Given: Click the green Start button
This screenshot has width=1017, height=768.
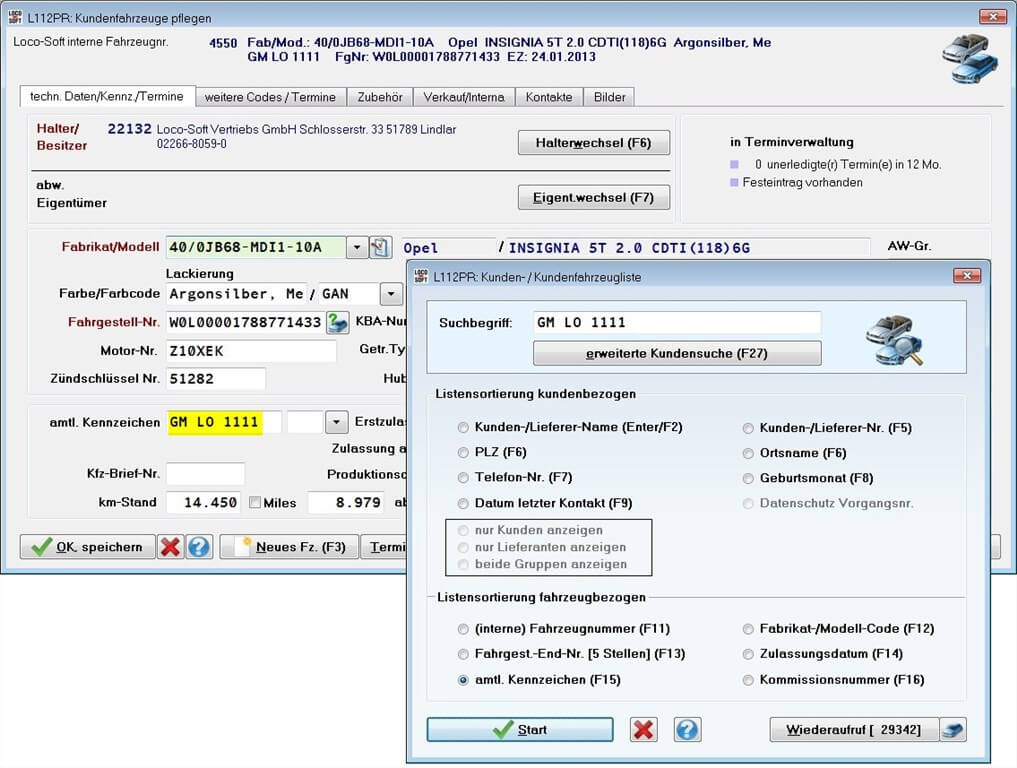Looking at the screenshot, I should pyautogui.click(x=519, y=730).
